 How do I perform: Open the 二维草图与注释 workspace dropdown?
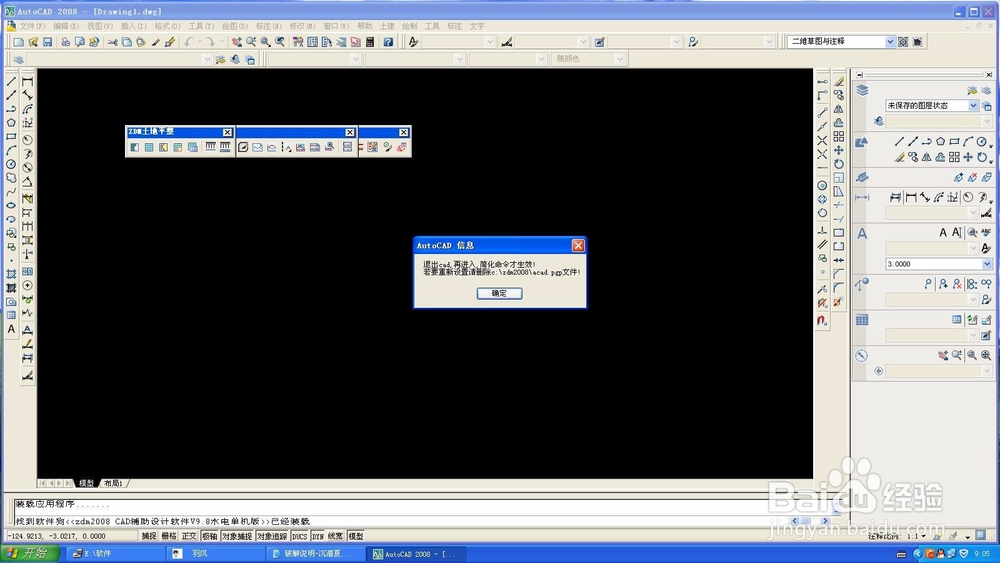[x=890, y=41]
